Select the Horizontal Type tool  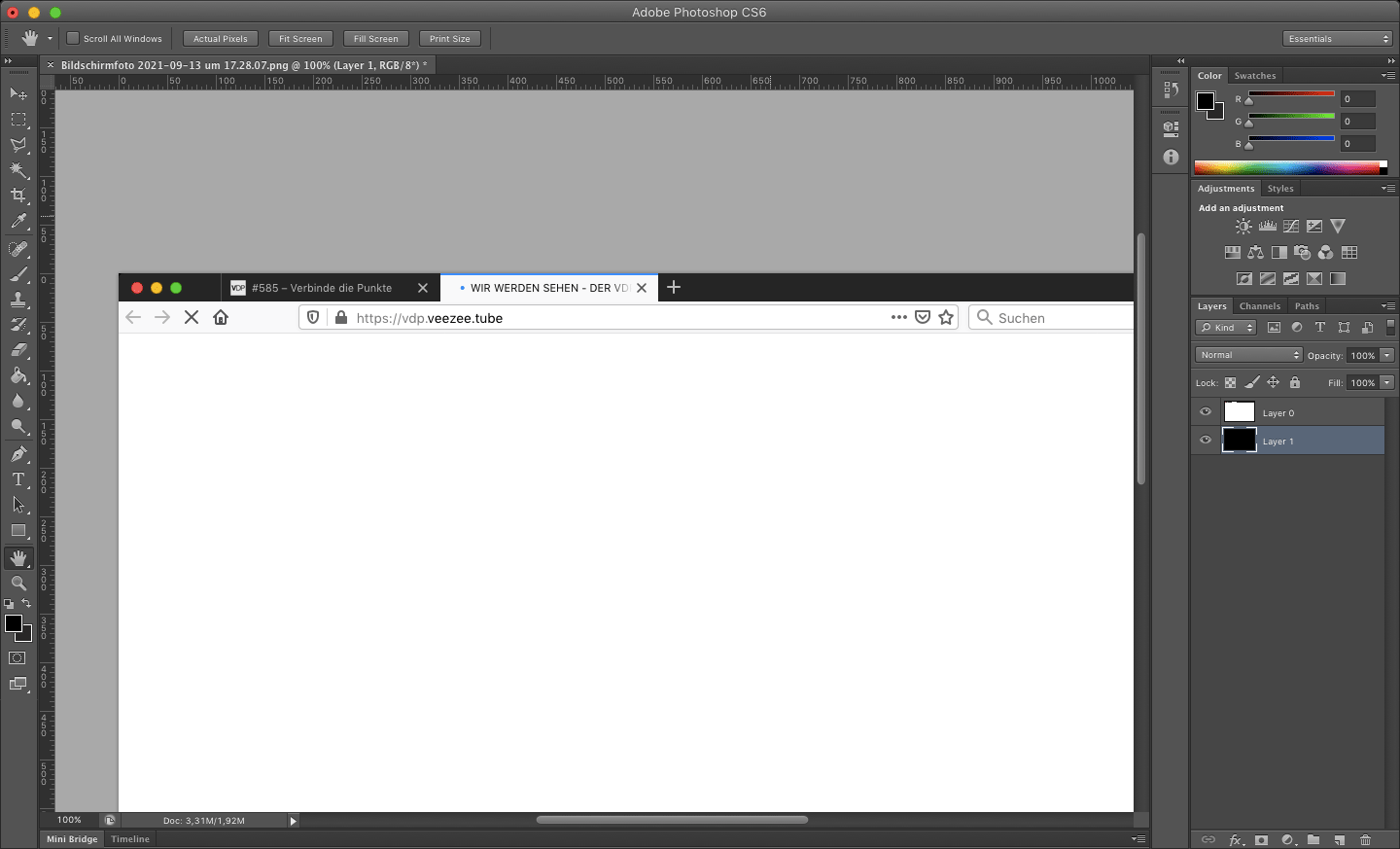18,479
